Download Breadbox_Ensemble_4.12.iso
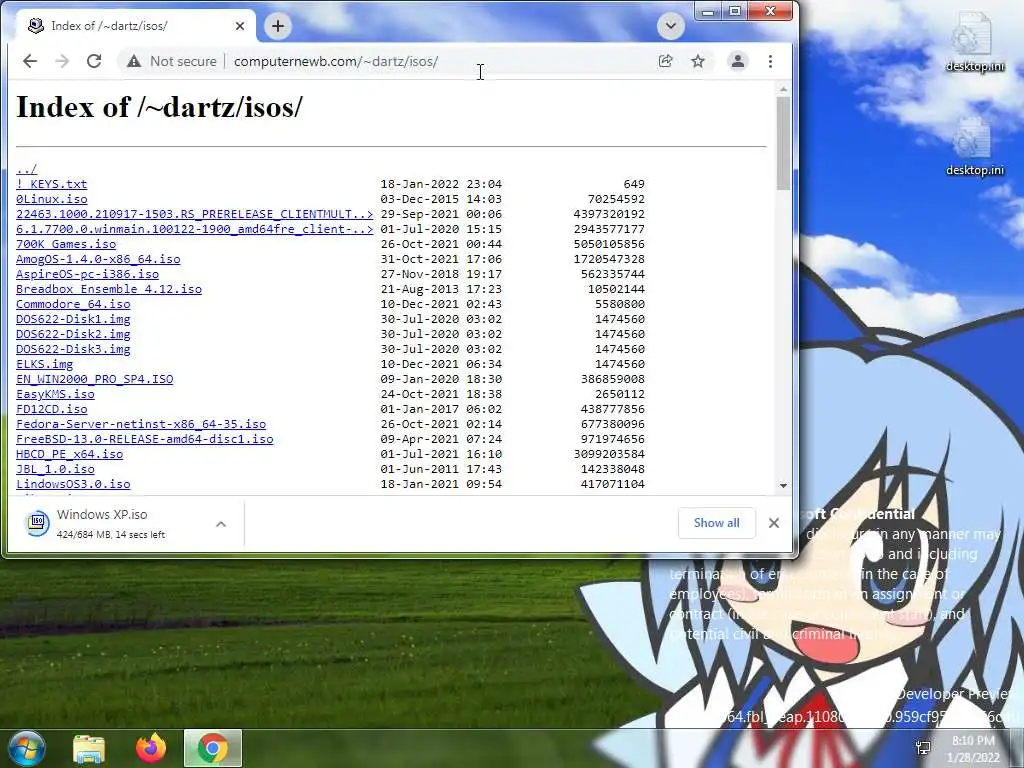1024x768 pixels. coord(109,289)
